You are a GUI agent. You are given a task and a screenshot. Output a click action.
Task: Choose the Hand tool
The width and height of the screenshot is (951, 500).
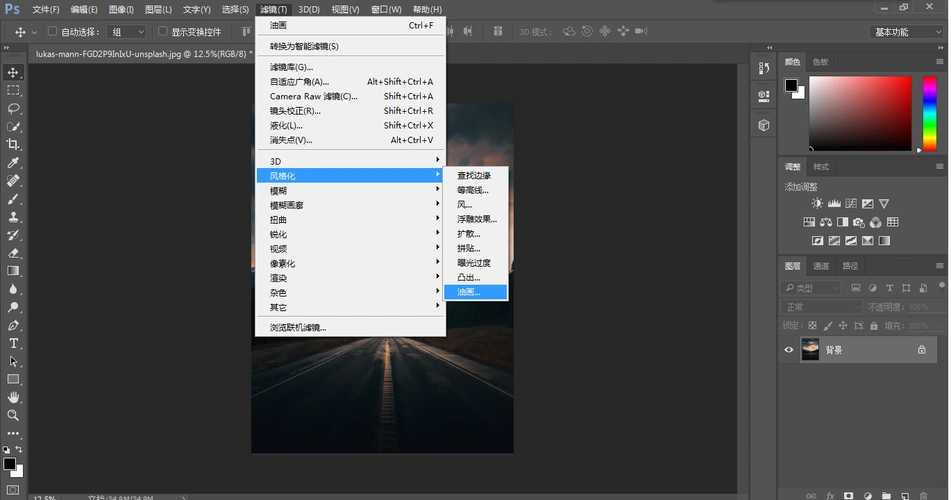(13, 397)
